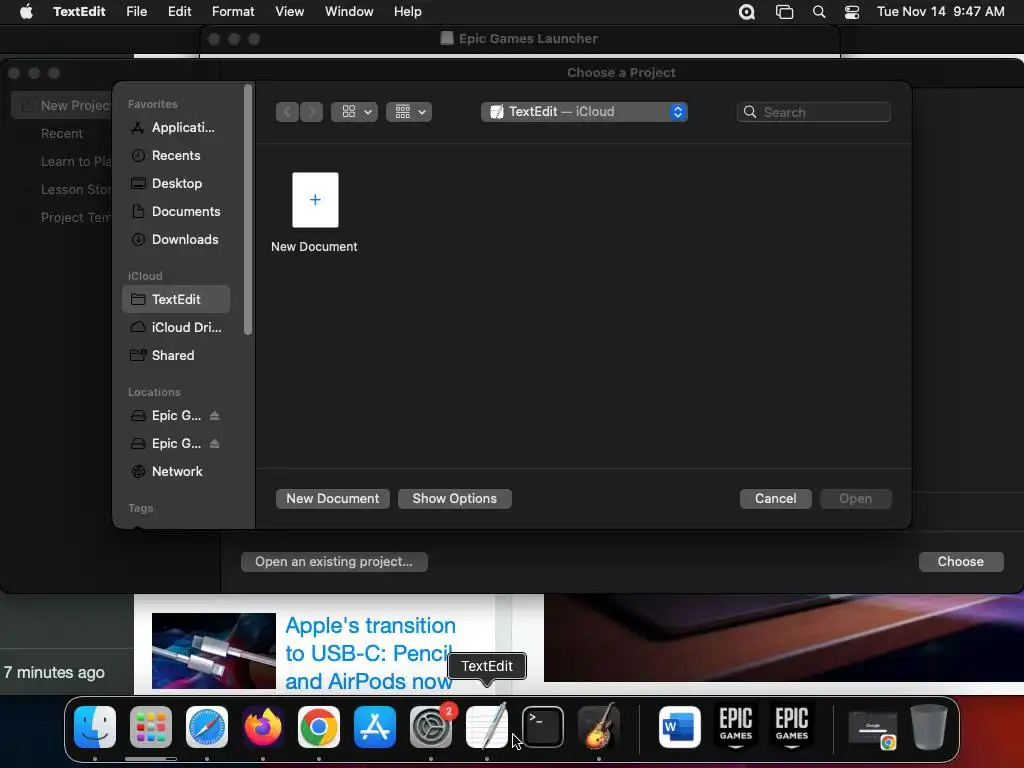
Task: Click the date and time in the menu bar
Action: [940, 12]
